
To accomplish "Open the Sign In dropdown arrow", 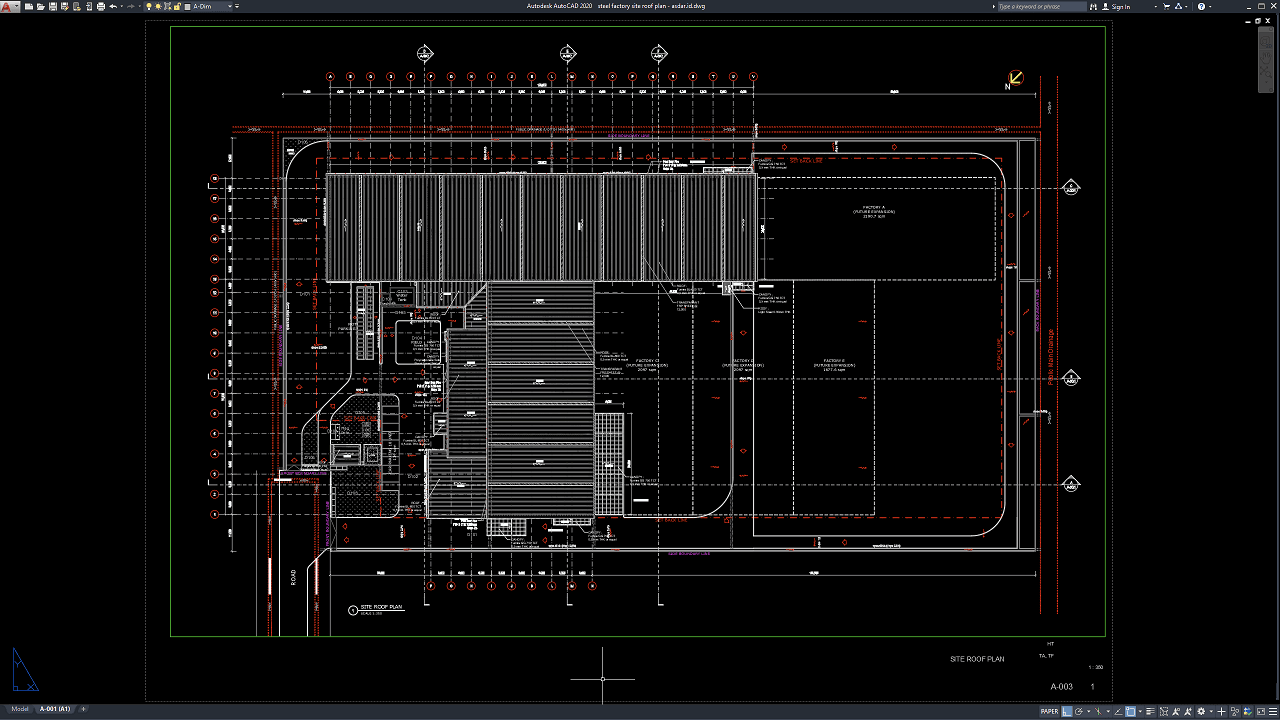I will pos(1155,6).
